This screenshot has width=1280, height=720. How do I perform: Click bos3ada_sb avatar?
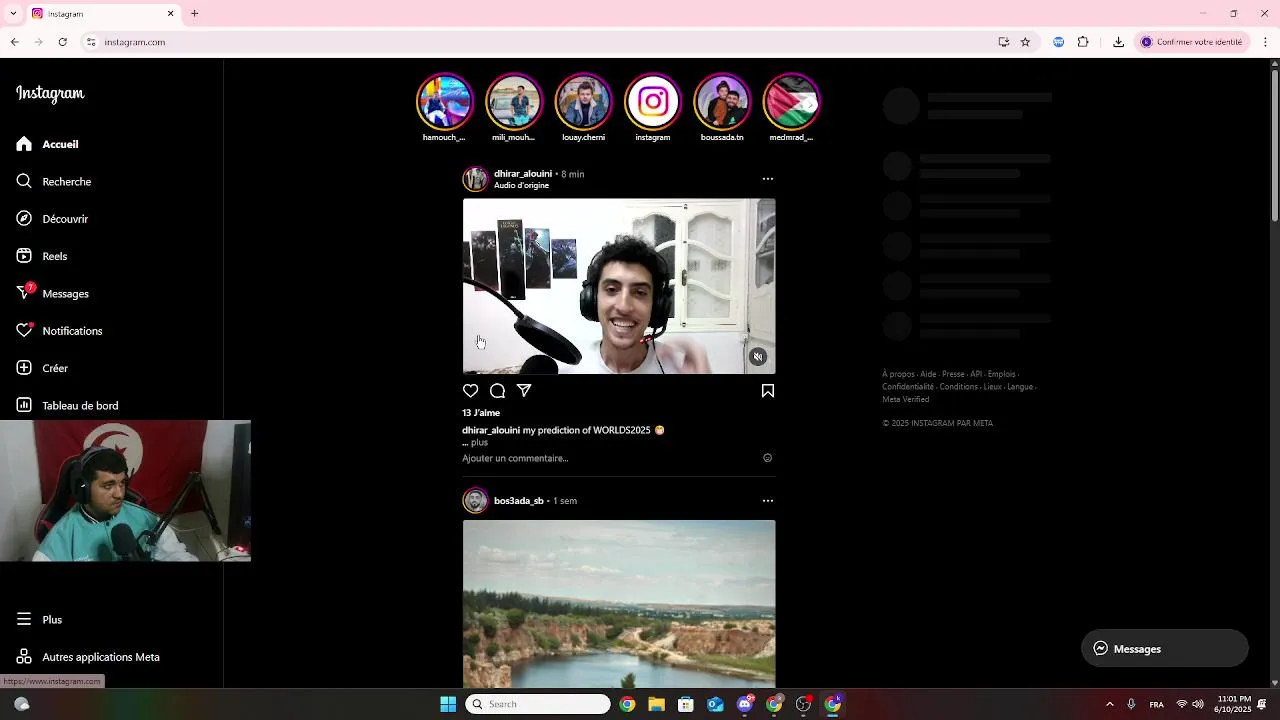(475, 501)
